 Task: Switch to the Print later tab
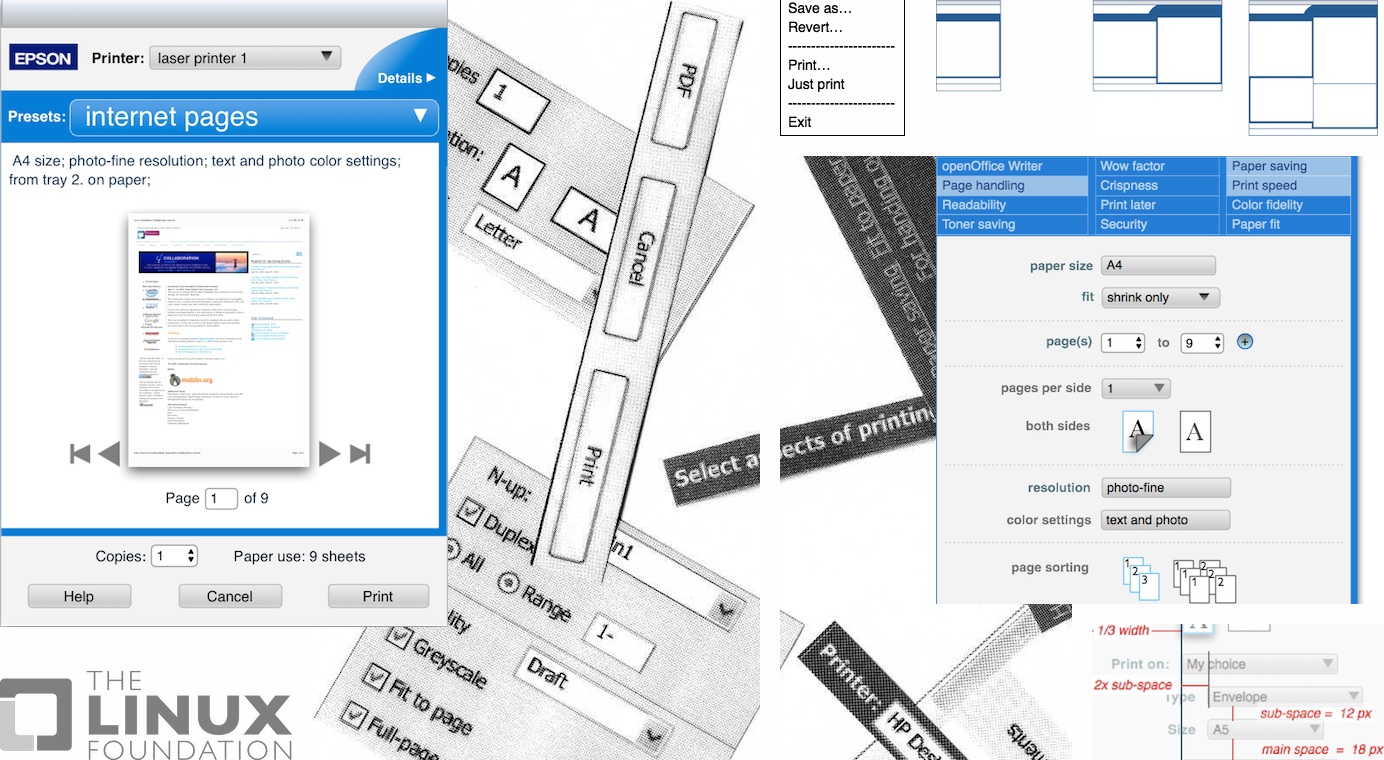coord(1159,205)
